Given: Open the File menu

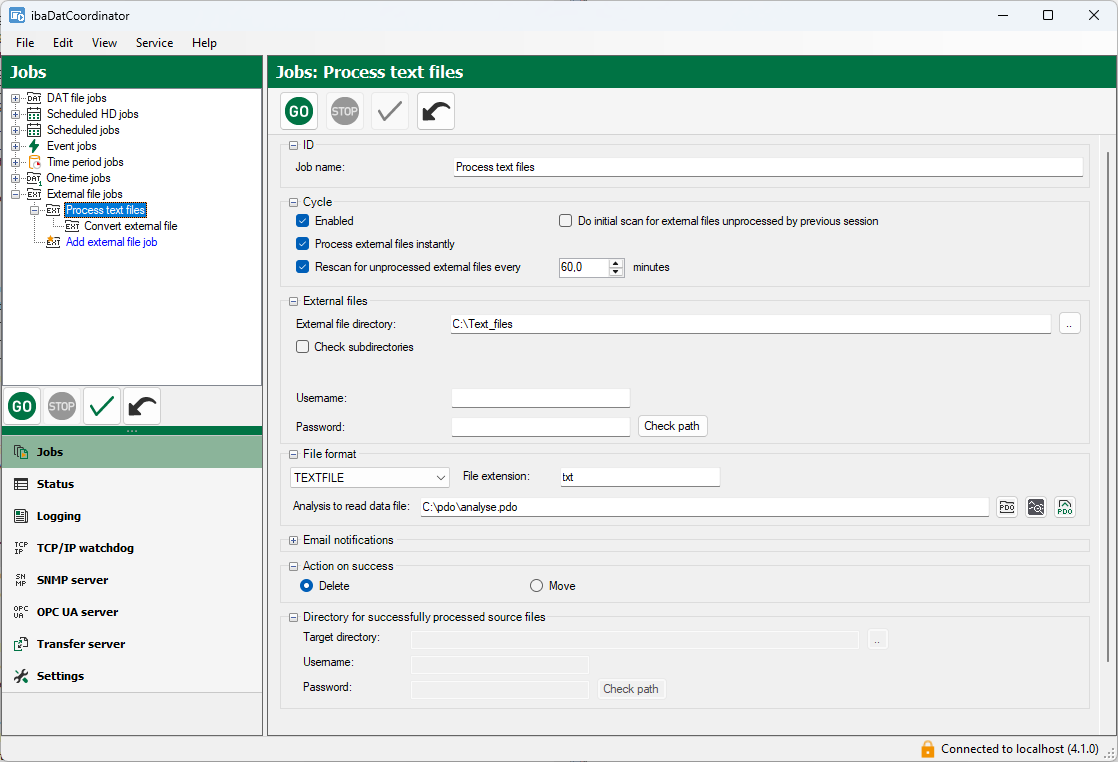Looking at the screenshot, I should 25,43.
